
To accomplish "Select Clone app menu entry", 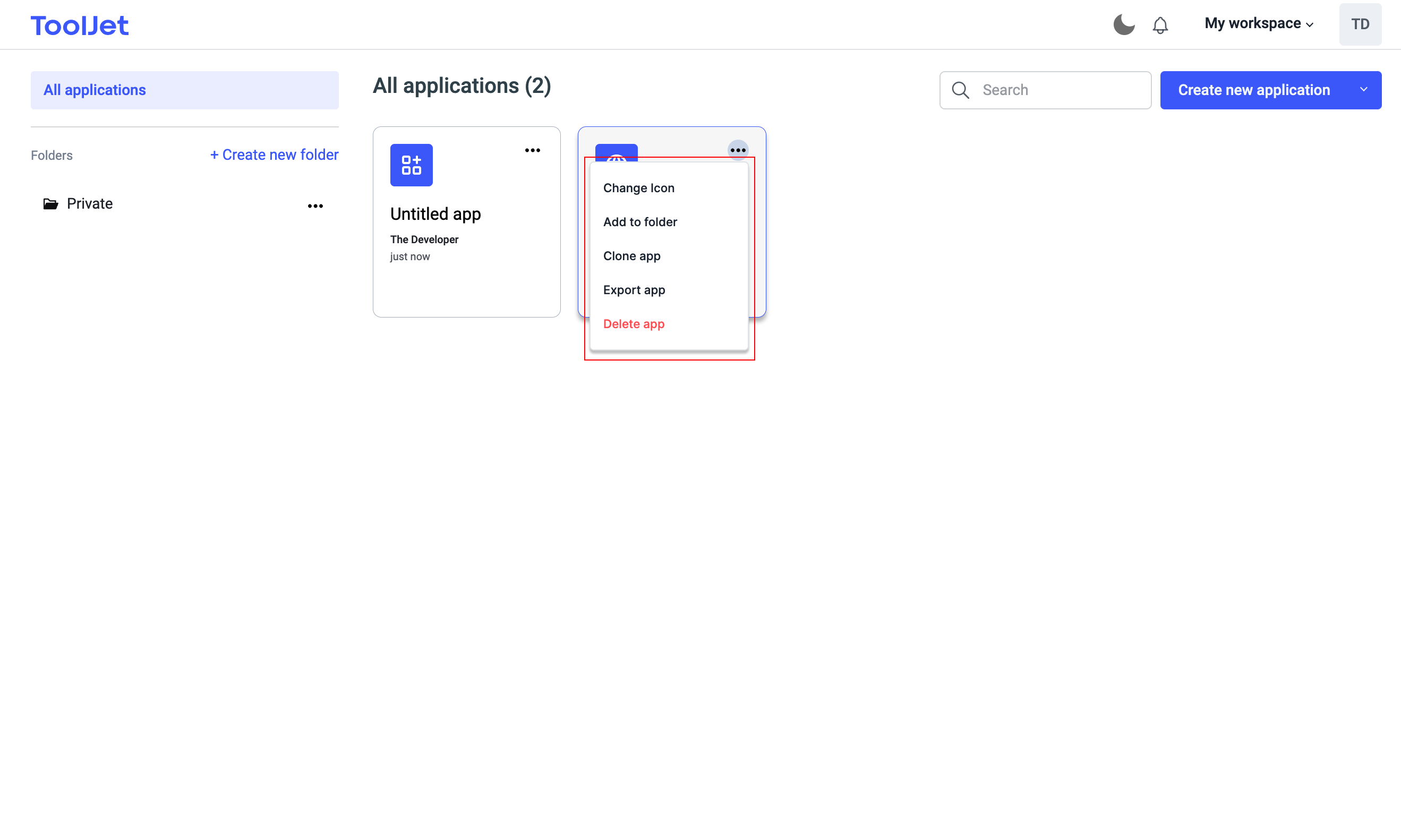I will pos(631,256).
